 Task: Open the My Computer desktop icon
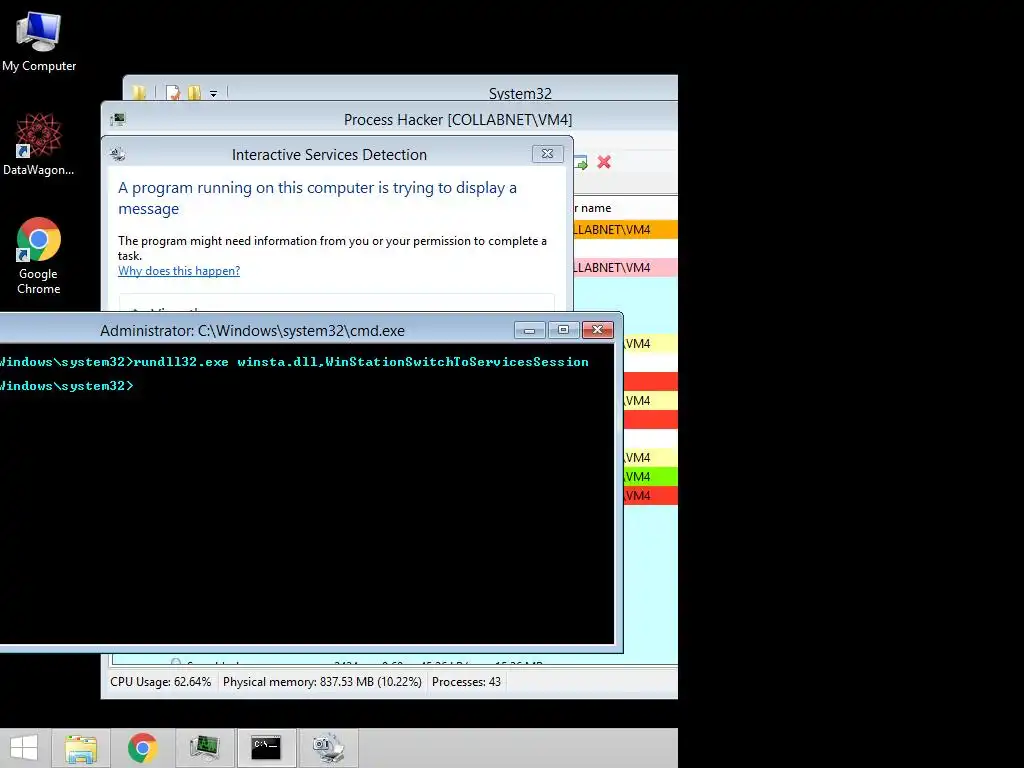[x=39, y=41]
